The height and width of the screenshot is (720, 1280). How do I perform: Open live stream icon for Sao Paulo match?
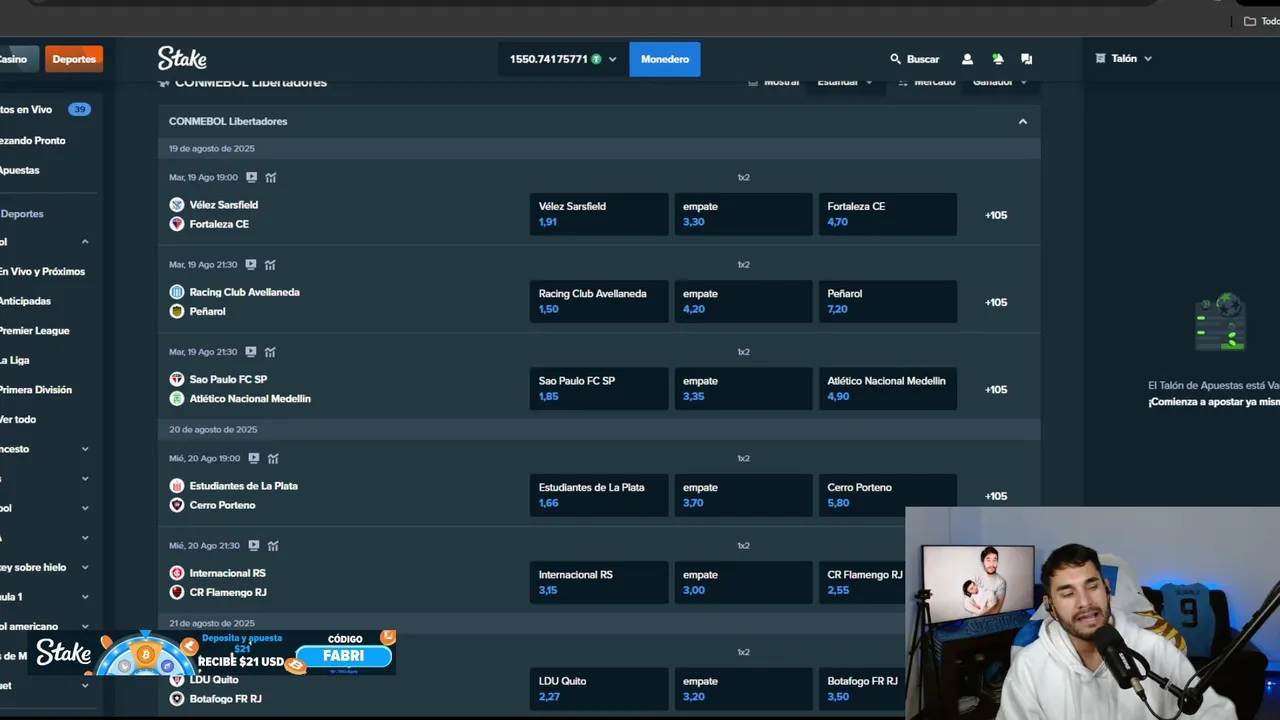(251, 352)
